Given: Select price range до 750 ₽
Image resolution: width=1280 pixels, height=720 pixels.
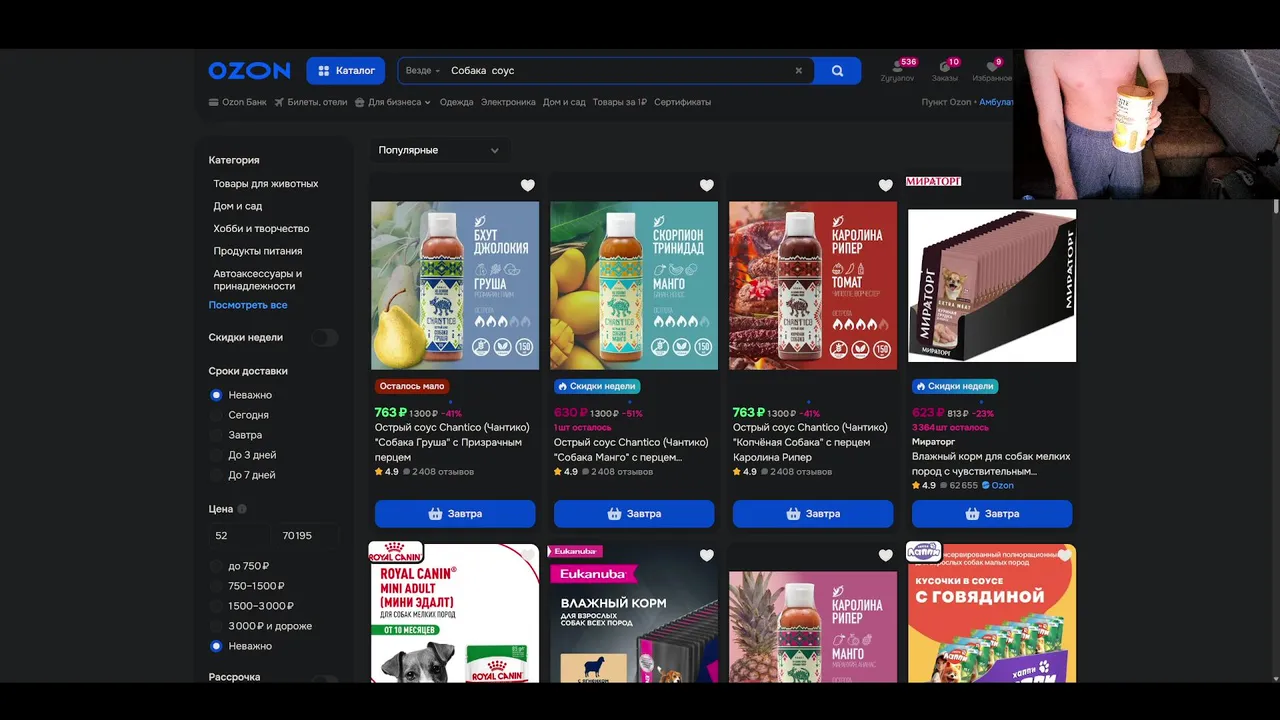Looking at the screenshot, I should tap(240, 566).
